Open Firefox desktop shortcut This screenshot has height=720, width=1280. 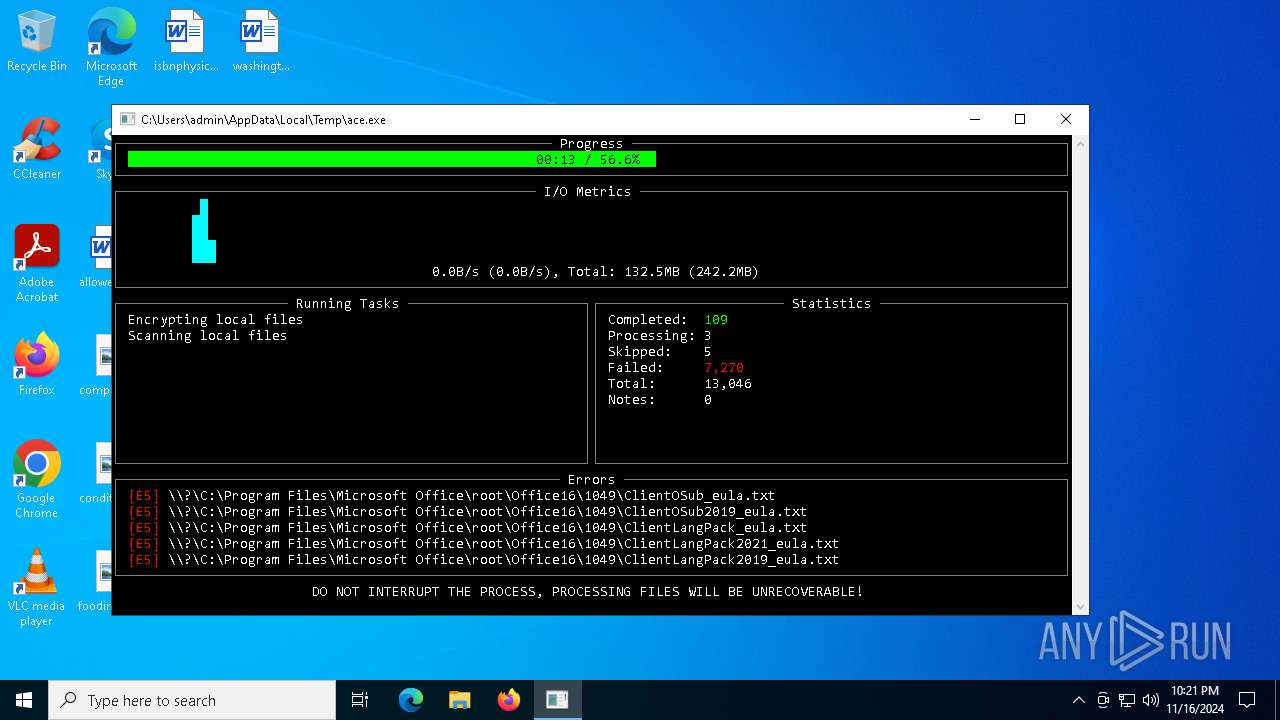[37, 365]
